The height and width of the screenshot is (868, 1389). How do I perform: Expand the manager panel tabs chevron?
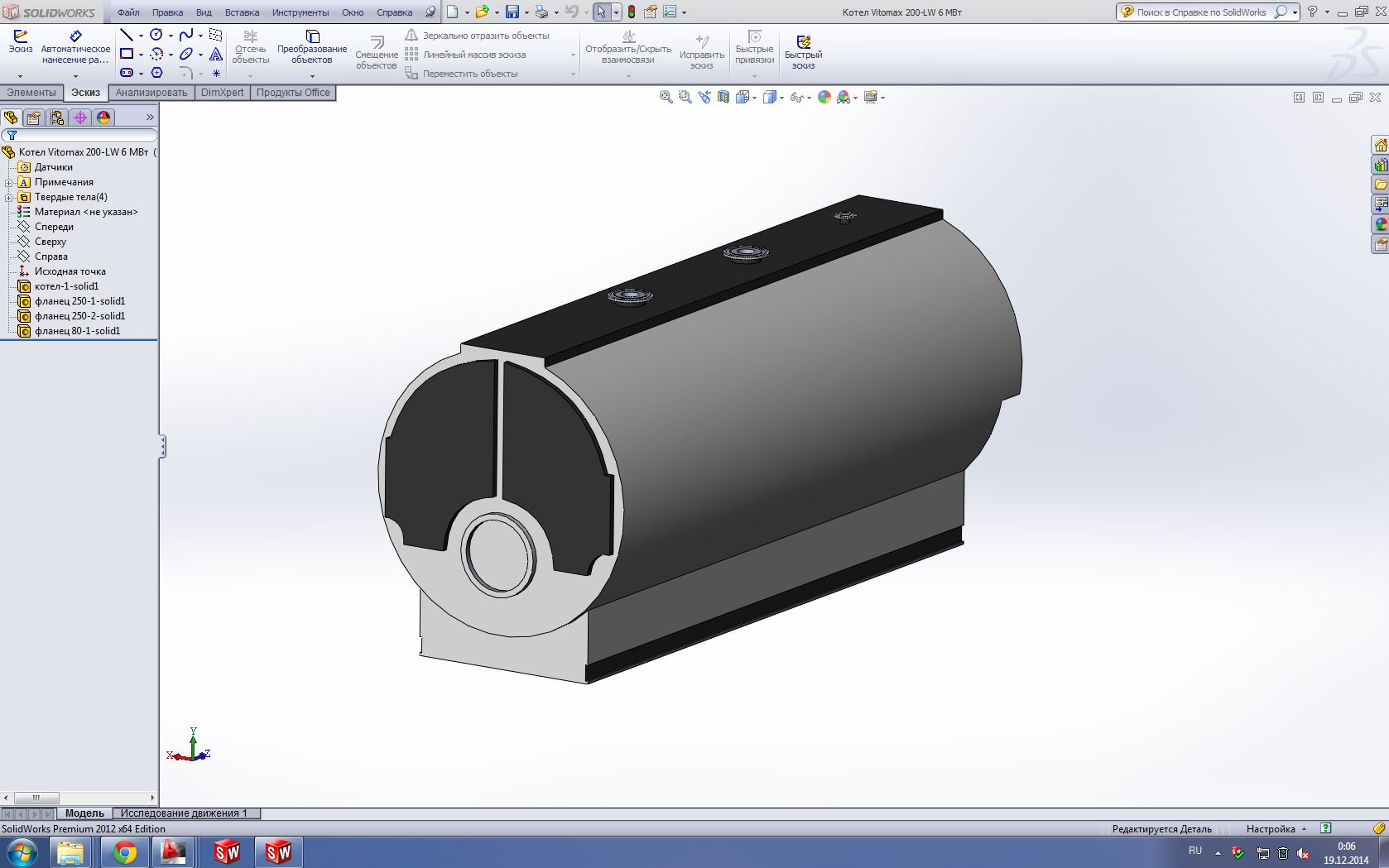150,117
